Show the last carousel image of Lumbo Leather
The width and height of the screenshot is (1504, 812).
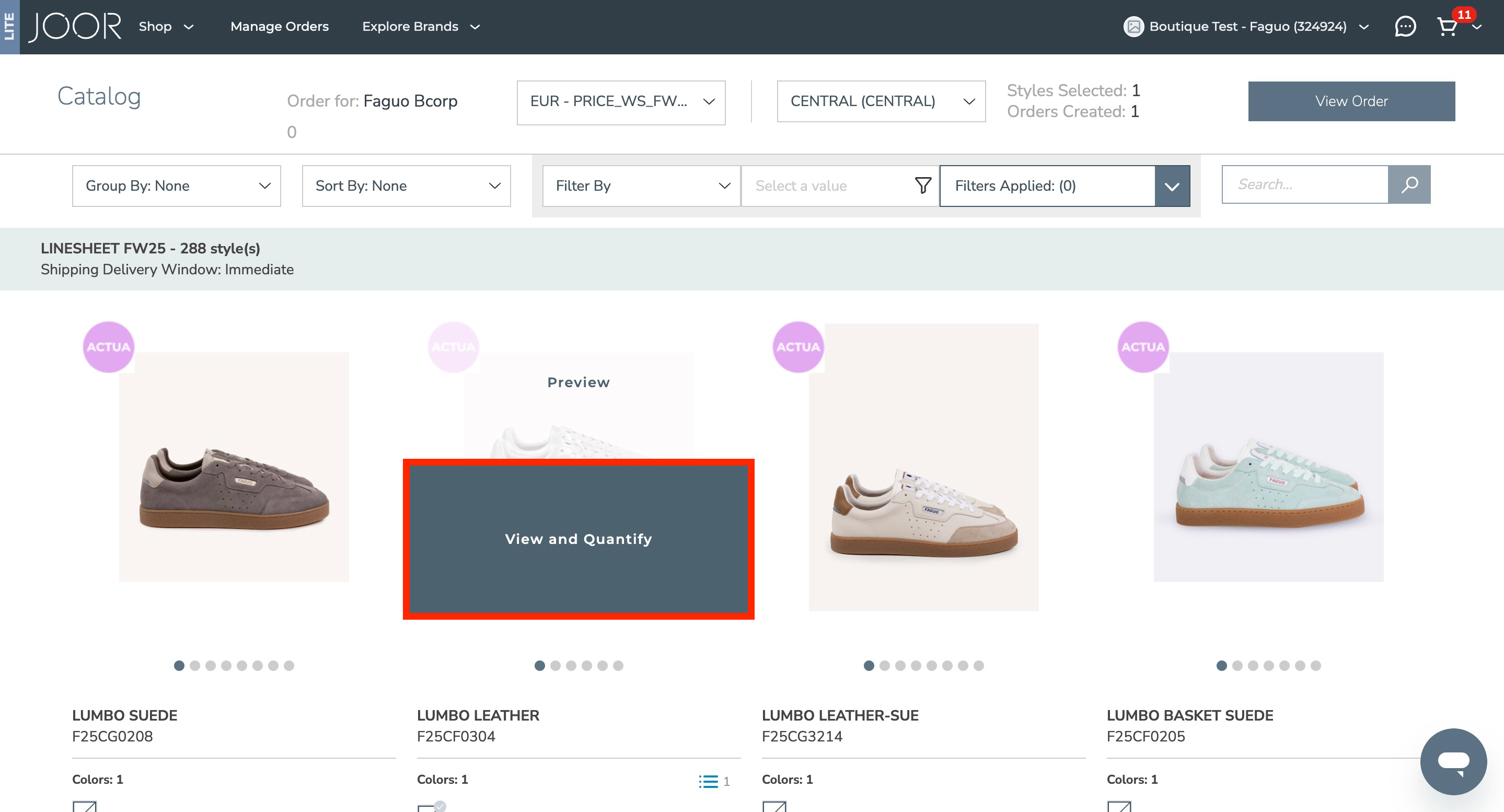[618, 666]
